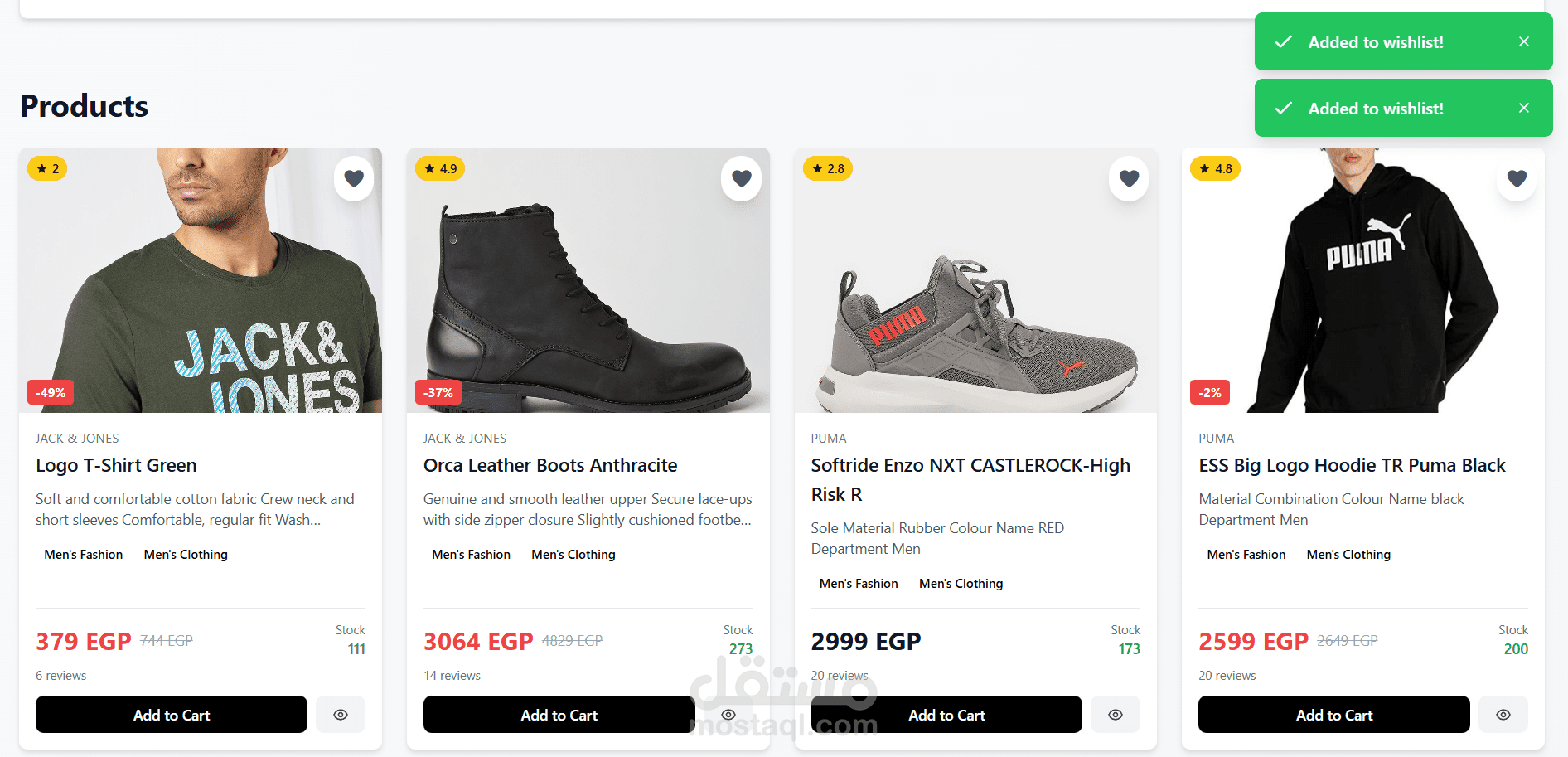Click eye icon for Softride Enzo NXT
Screen dimensions: 1568x757
click(1116, 715)
